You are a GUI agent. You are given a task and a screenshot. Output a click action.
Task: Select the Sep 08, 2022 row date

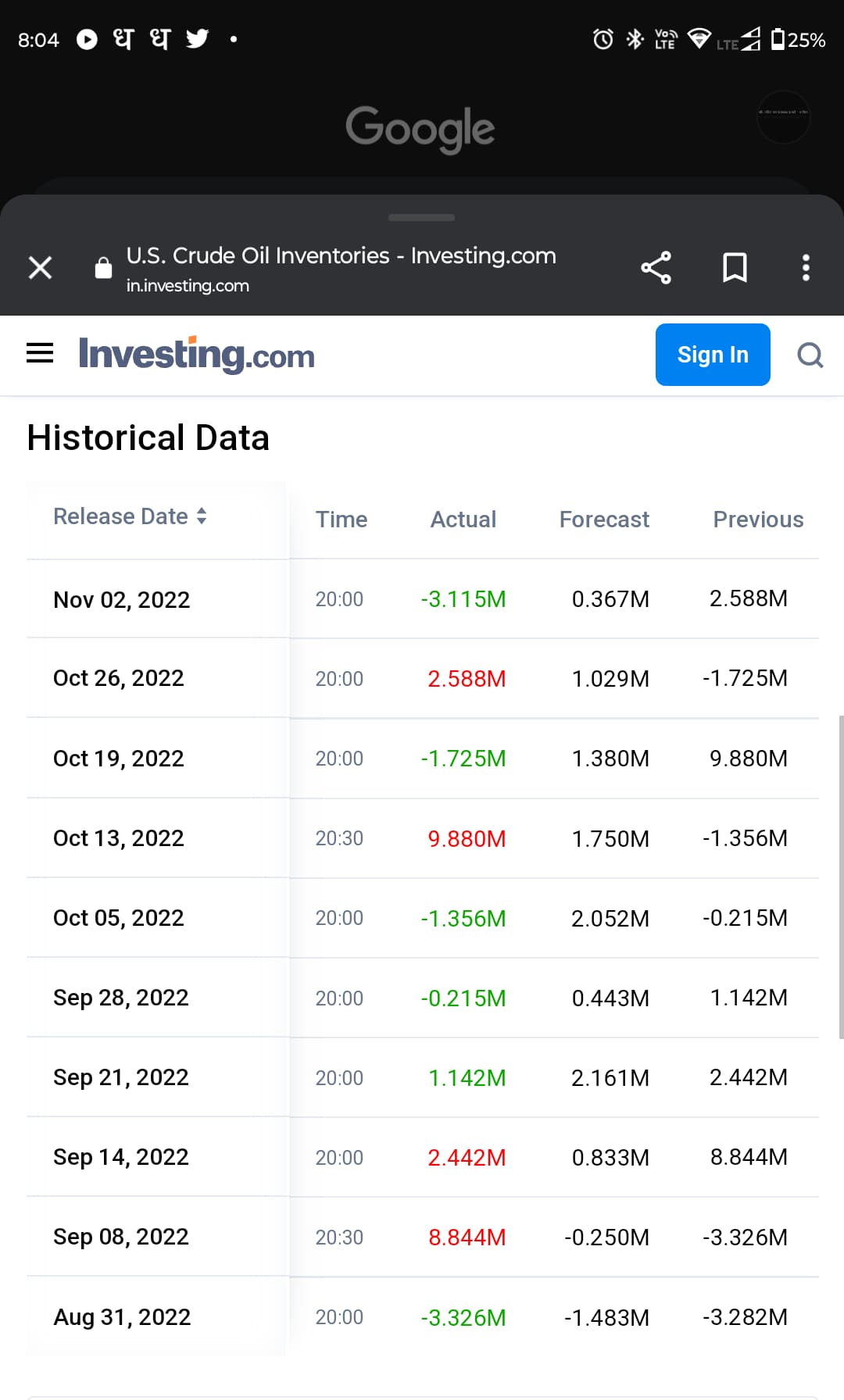121,1237
